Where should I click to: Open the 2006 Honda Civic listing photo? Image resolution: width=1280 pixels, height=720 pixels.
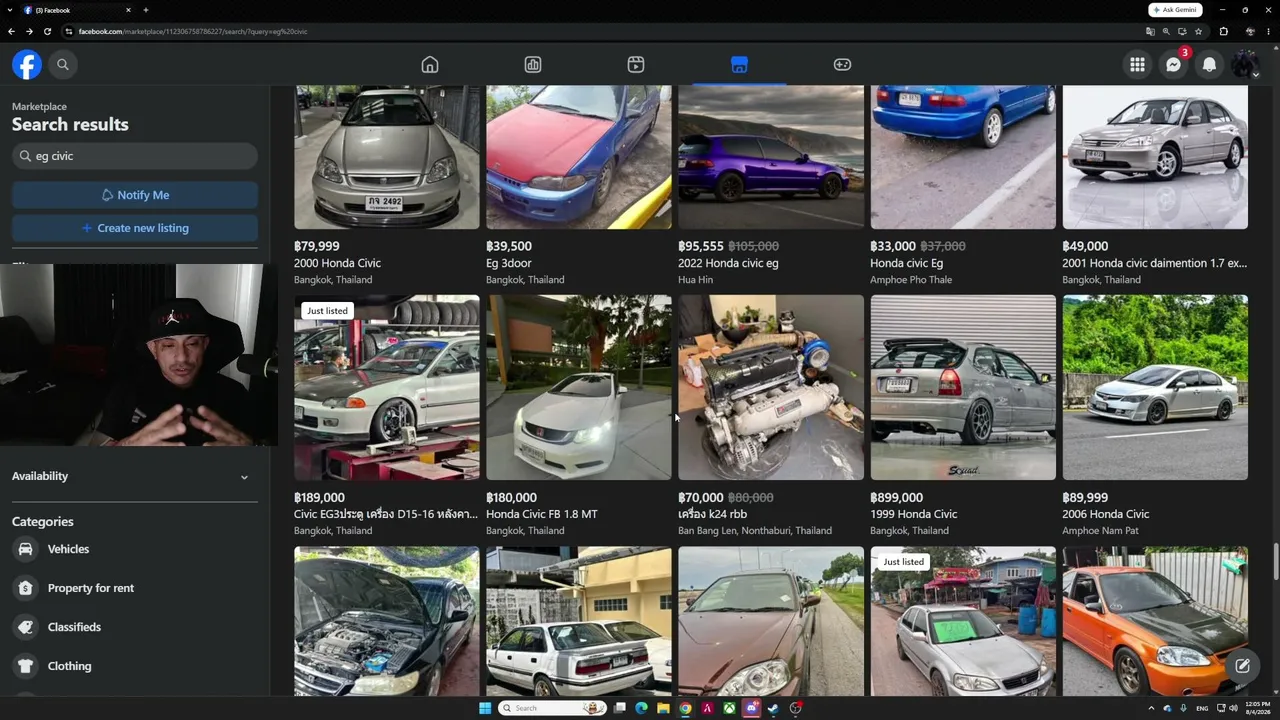1155,387
